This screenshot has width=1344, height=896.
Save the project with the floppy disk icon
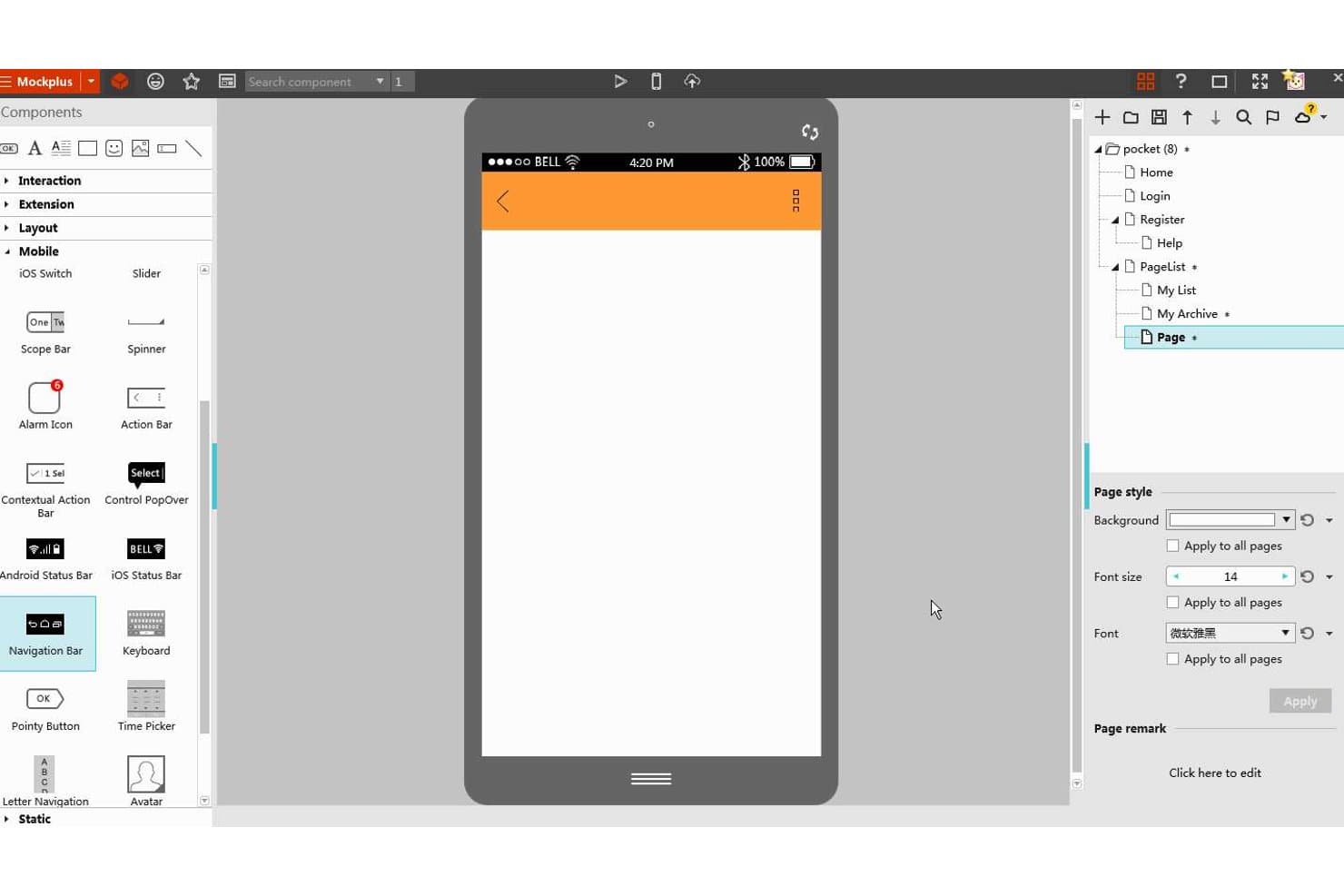click(1159, 117)
